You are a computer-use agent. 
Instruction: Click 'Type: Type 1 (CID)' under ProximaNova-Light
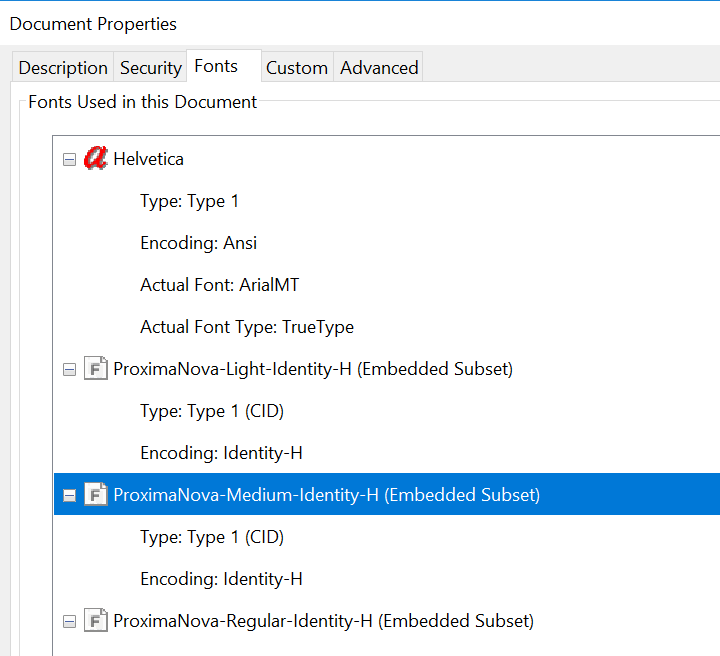(x=212, y=411)
